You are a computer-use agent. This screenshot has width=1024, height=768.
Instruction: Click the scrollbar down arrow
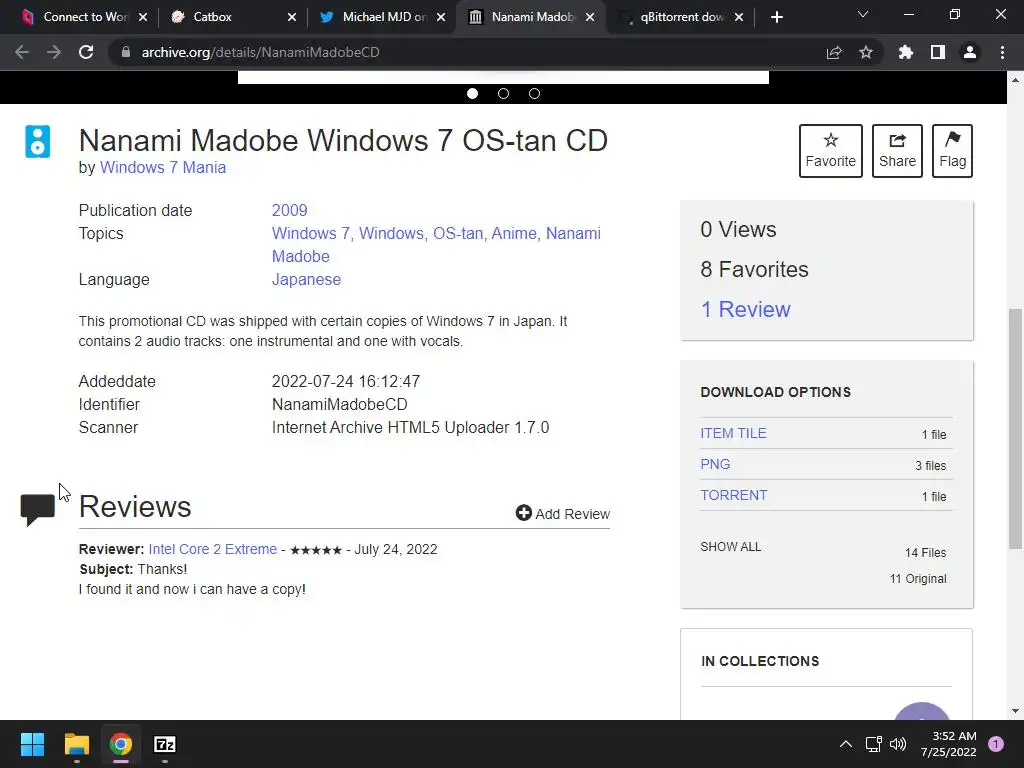1015,711
